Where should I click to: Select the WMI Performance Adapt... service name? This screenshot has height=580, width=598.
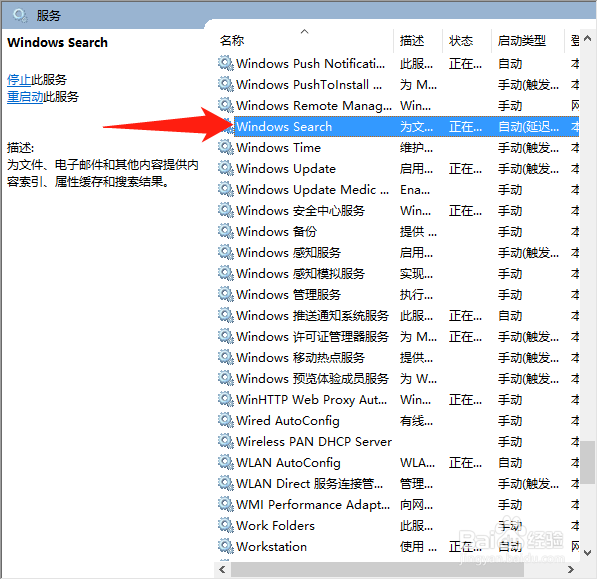click(313, 504)
